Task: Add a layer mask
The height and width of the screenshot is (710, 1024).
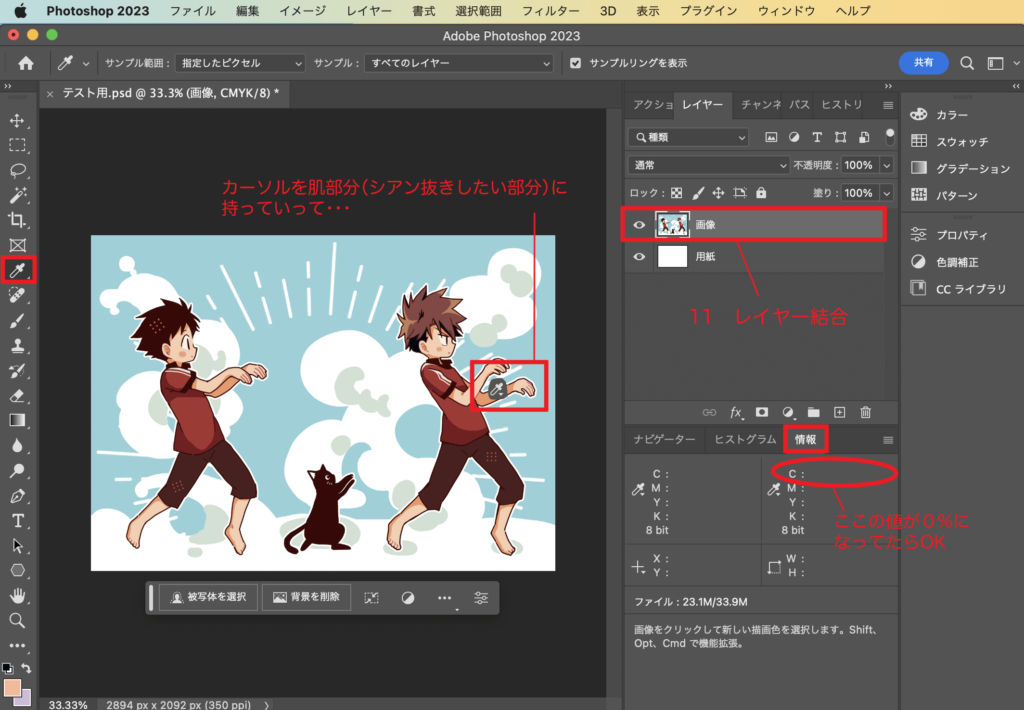Action: point(761,412)
